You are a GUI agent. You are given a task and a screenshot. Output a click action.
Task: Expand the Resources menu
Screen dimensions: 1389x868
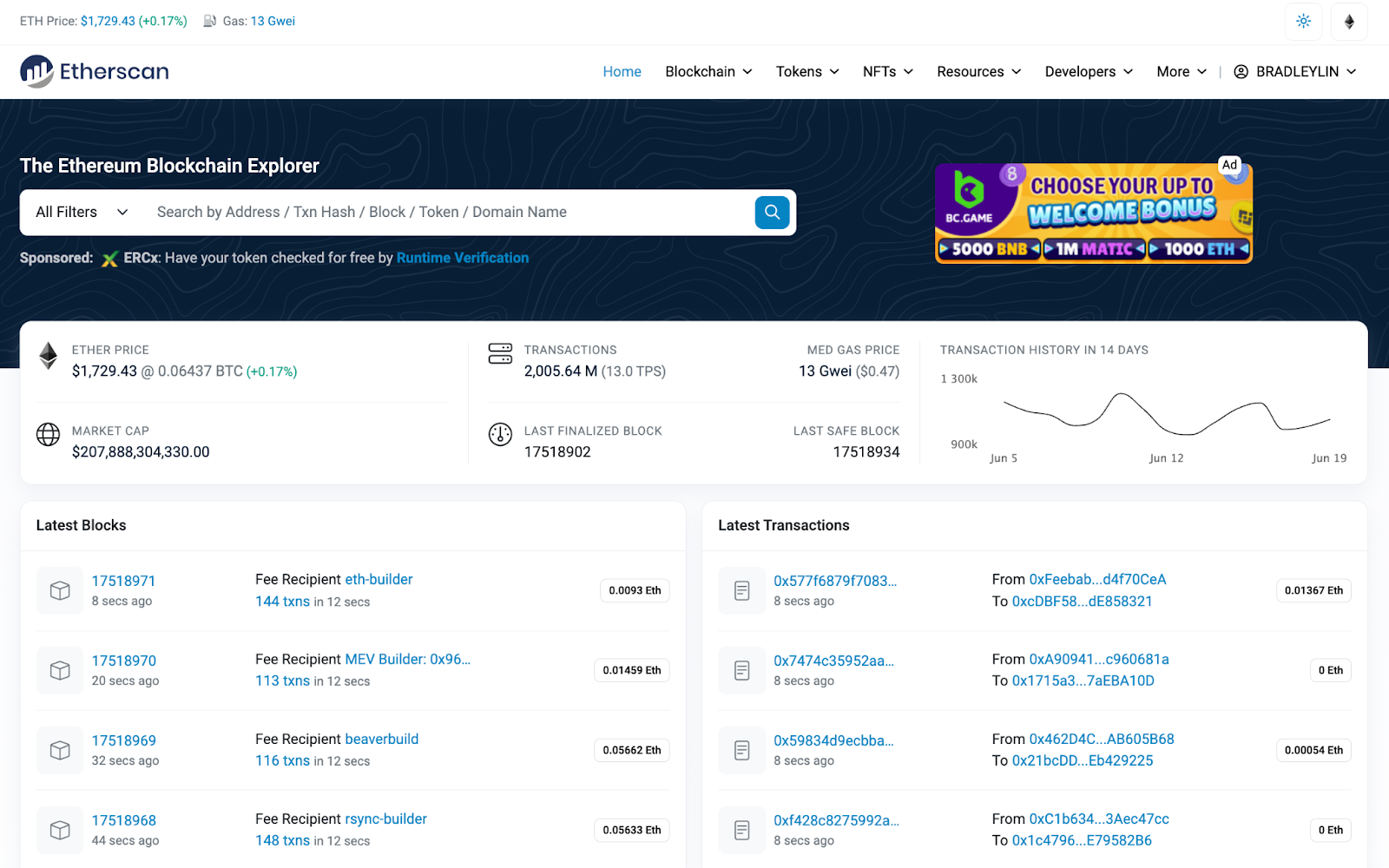pyautogui.click(x=979, y=71)
